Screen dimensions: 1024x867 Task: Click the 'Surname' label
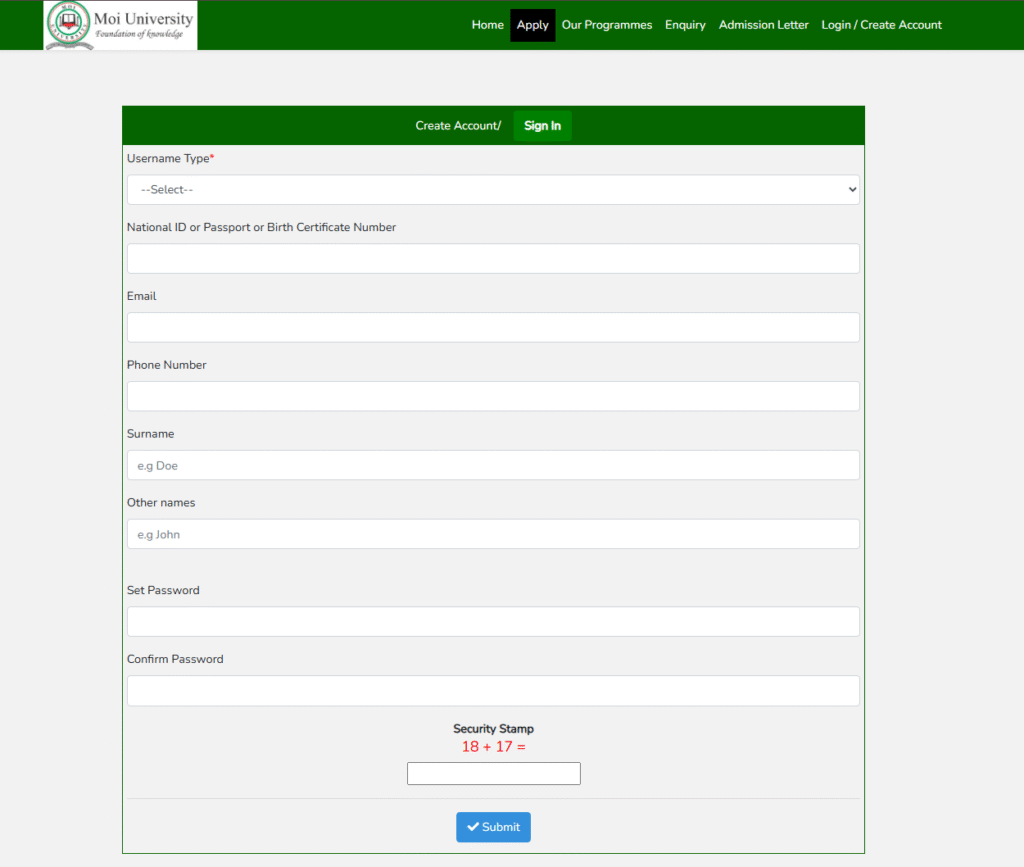(150, 434)
